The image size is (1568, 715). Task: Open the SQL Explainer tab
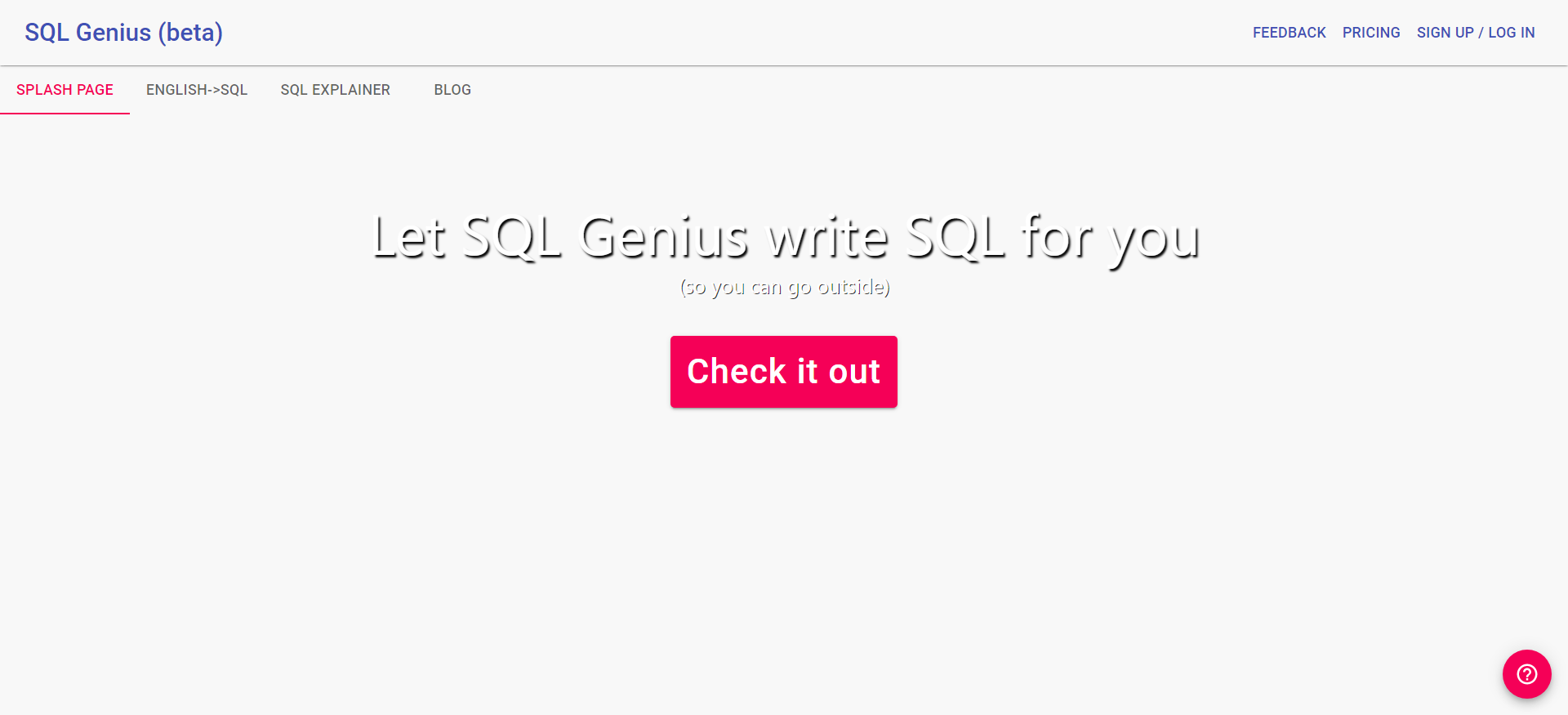(x=335, y=90)
